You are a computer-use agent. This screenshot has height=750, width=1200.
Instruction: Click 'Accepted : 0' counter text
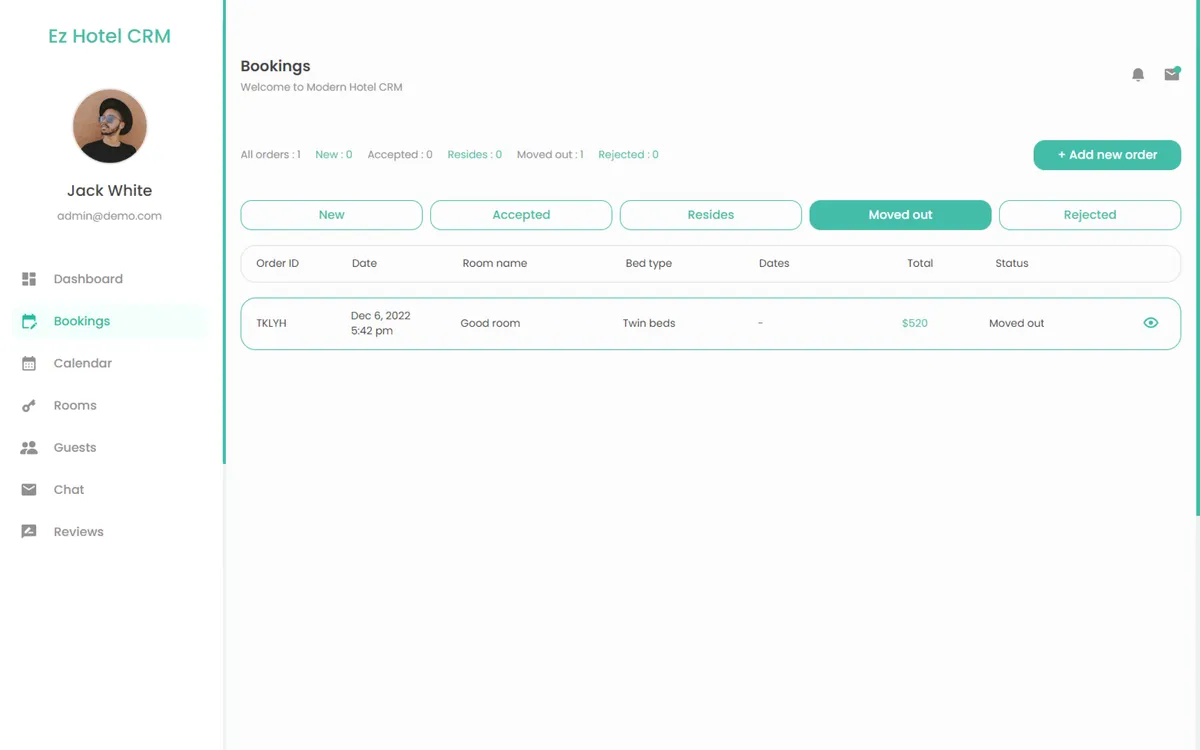coord(400,155)
